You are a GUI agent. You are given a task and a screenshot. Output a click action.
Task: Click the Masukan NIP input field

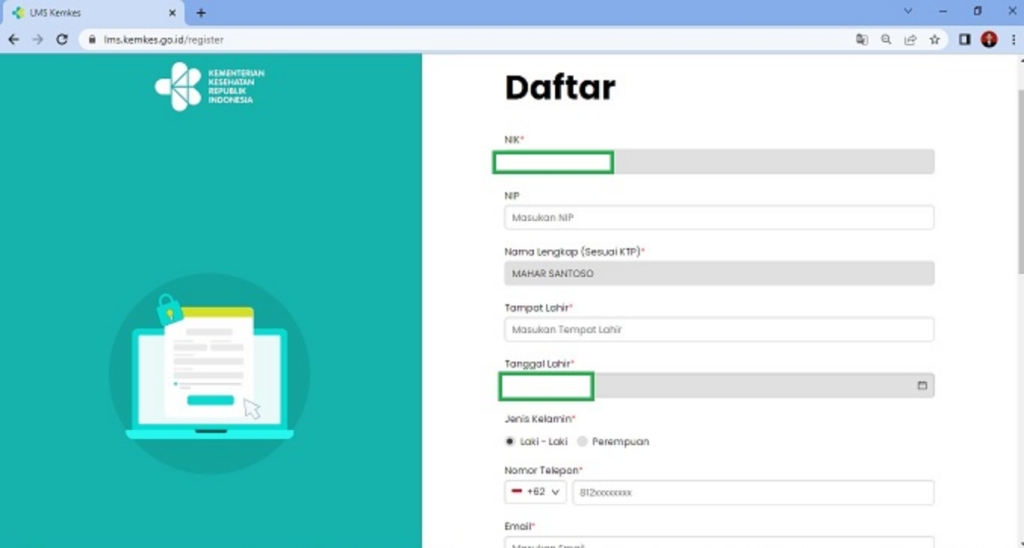[x=719, y=218]
